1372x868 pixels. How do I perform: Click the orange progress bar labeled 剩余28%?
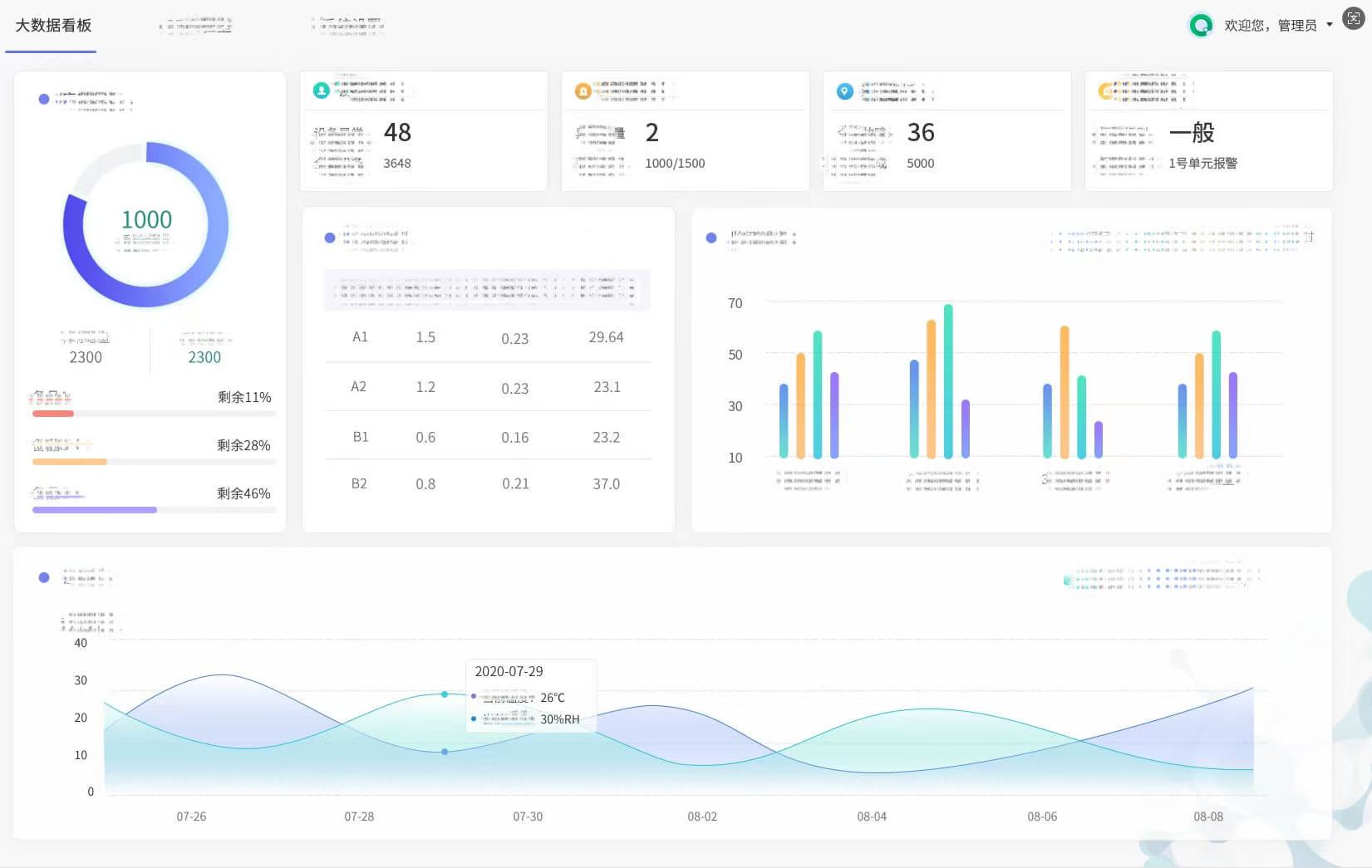pos(70,462)
